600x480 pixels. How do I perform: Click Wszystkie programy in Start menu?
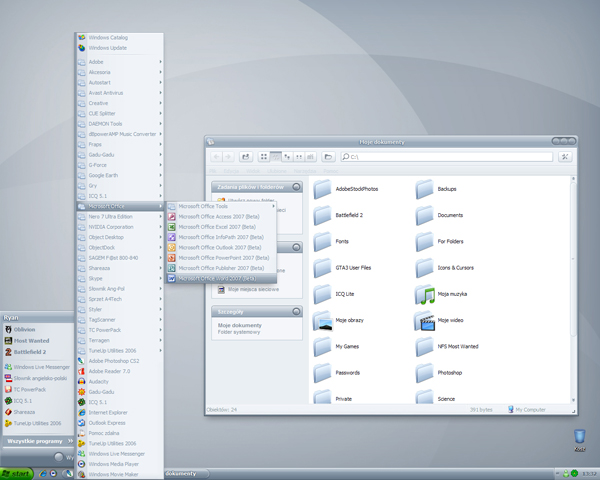point(38,441)
